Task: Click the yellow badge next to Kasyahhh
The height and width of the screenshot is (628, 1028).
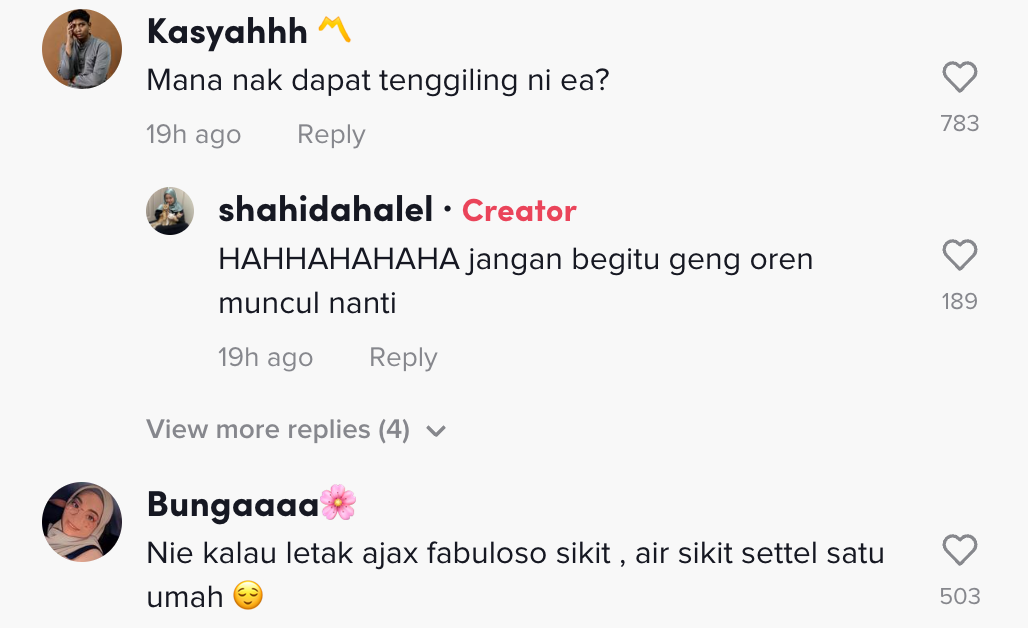Action: click(x=334, y=32)
